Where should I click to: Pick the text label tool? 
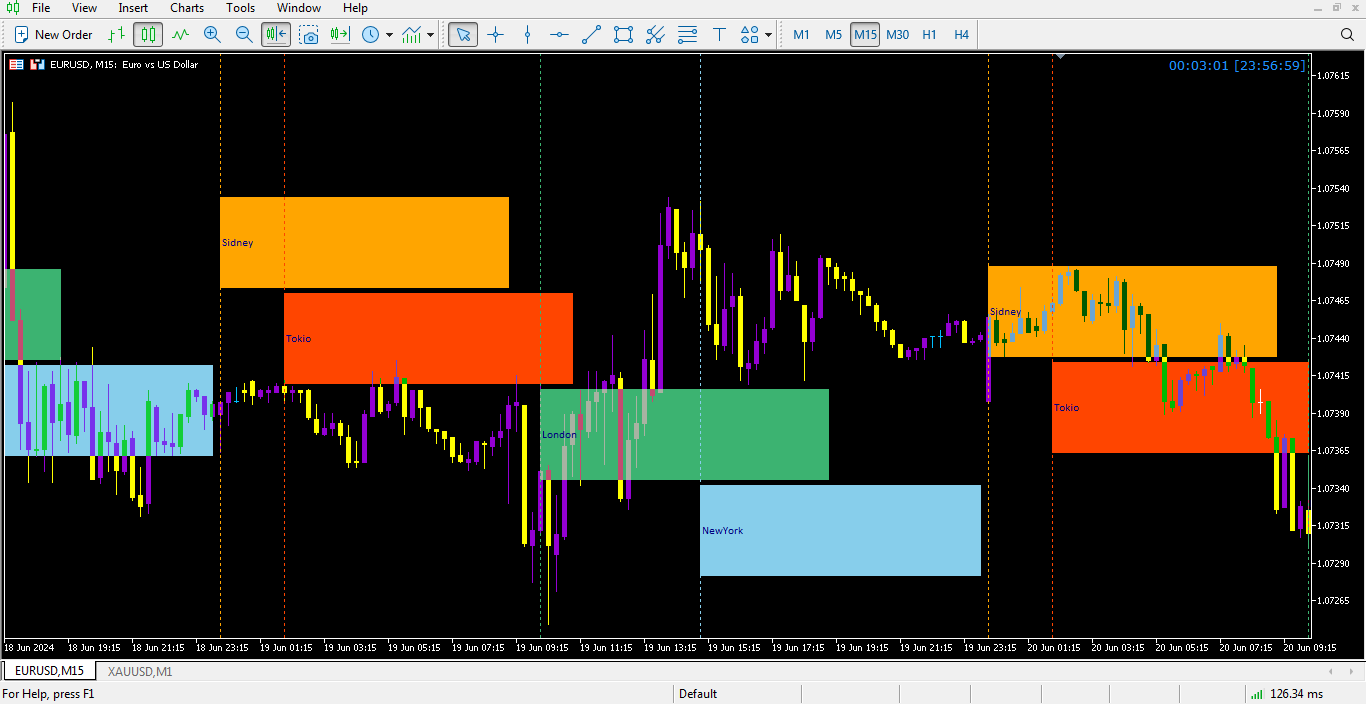[x=719, y=34]
